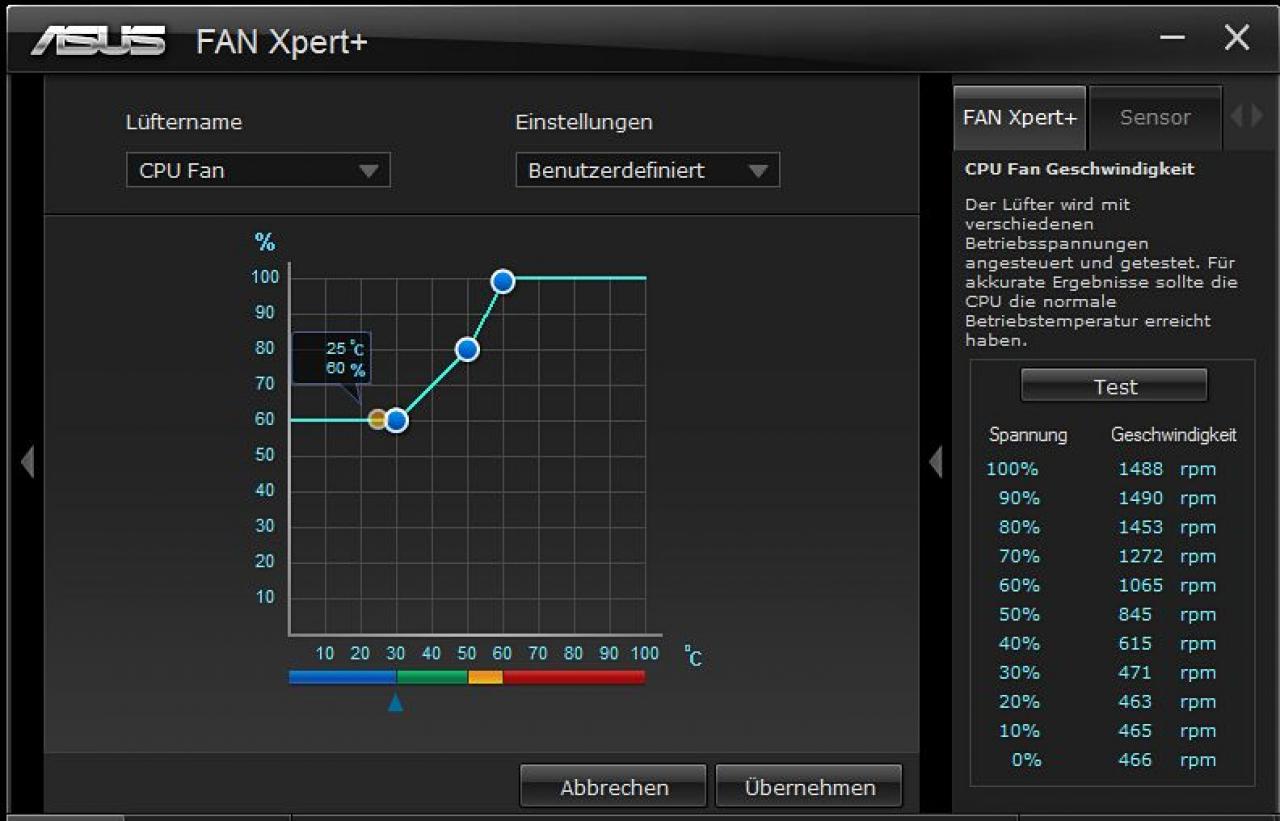Click the 1488 rpm value
This screenshot has height=821, width=1280.
[1167, 469]
